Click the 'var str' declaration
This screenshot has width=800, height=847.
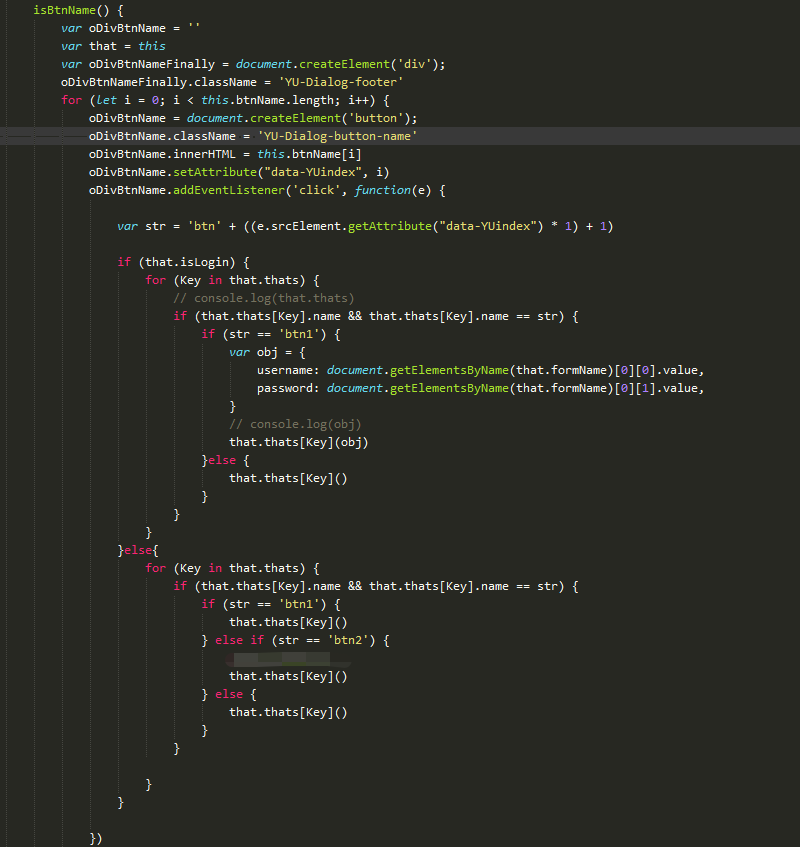(x=142, y=226)
